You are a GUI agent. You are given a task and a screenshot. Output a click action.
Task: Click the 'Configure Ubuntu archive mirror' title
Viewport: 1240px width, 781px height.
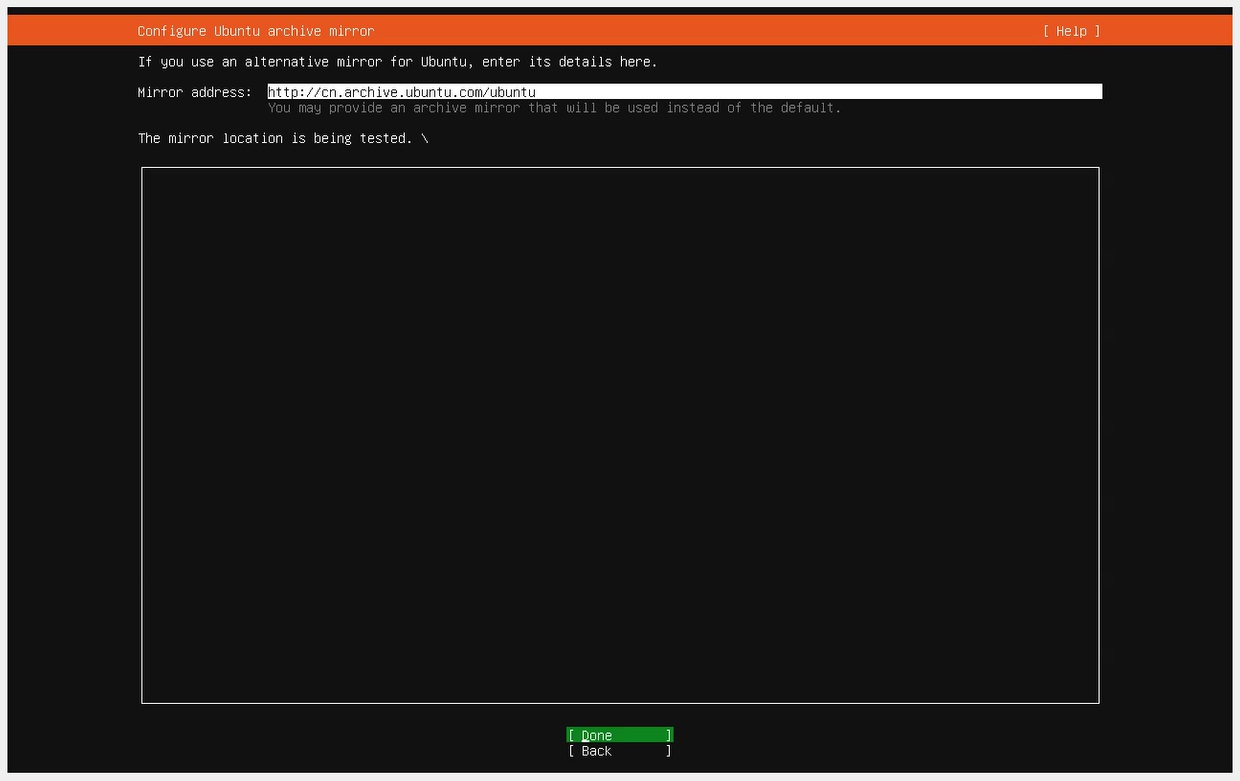click(256, 31)
